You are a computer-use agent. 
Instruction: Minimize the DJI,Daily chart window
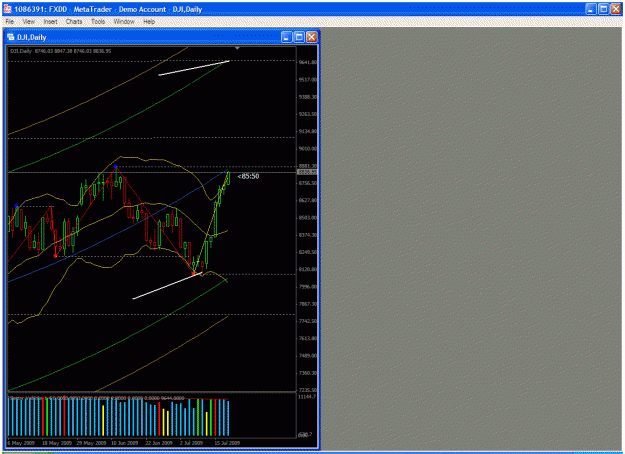[x=287, y=37]
